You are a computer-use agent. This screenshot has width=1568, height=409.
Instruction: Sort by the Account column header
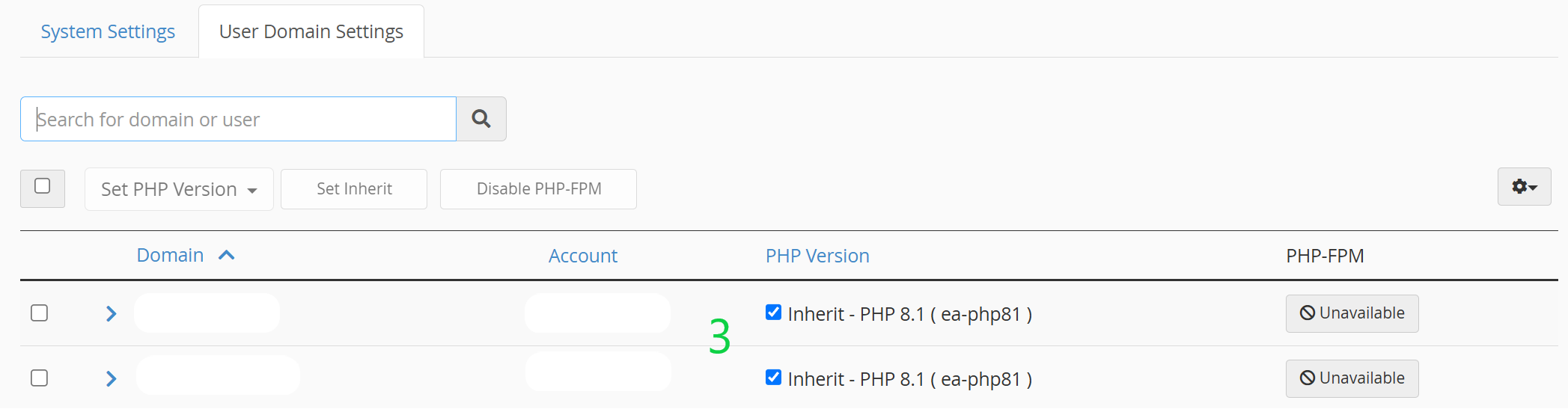(x=583, y=256)
